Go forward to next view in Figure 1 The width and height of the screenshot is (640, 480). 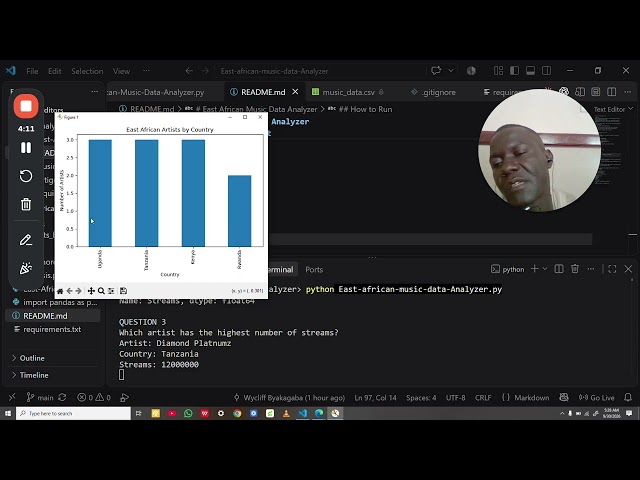click(x=78, y=291)
